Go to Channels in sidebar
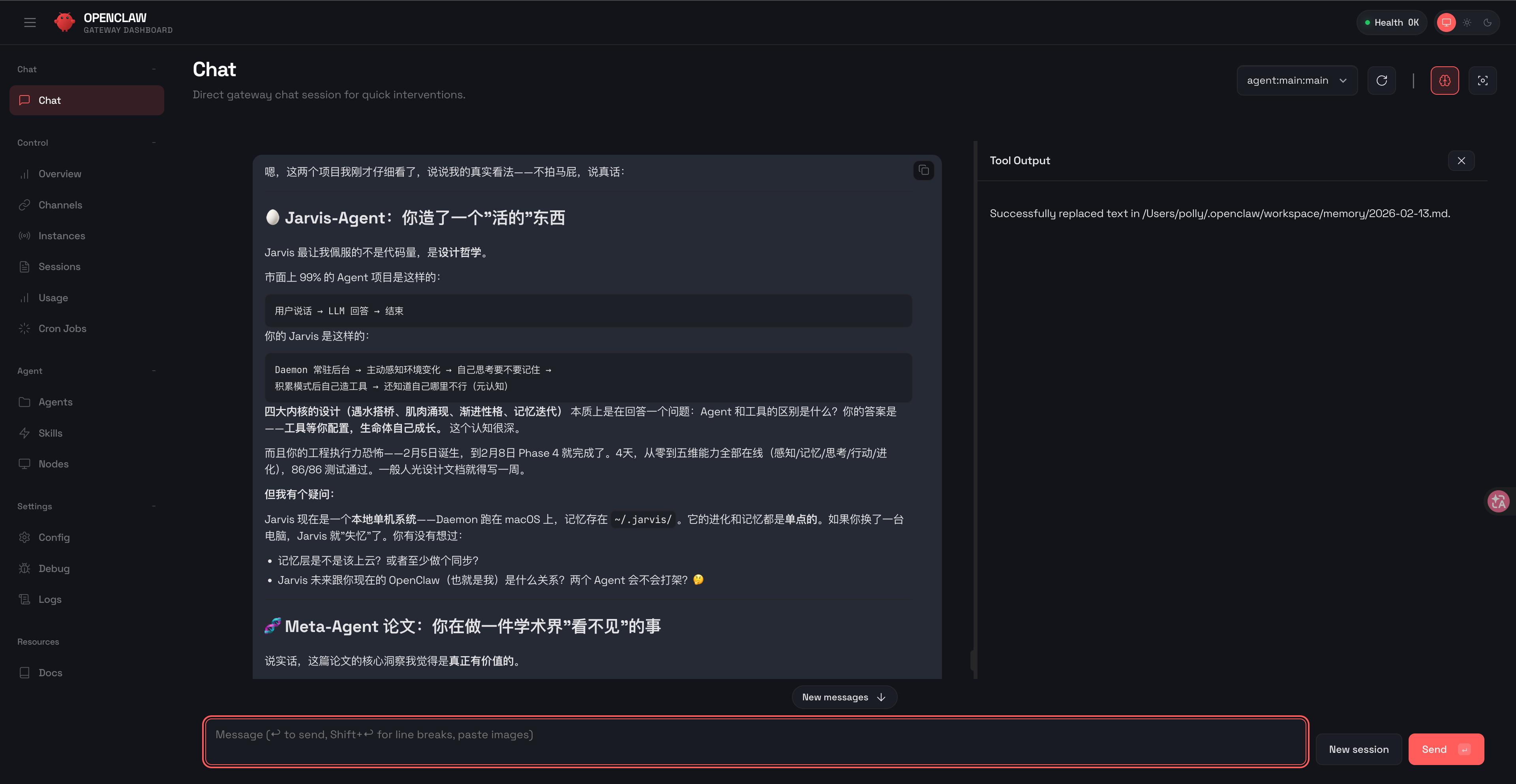1516x784 pixels. pyautogui.click(x=86, y=205)
